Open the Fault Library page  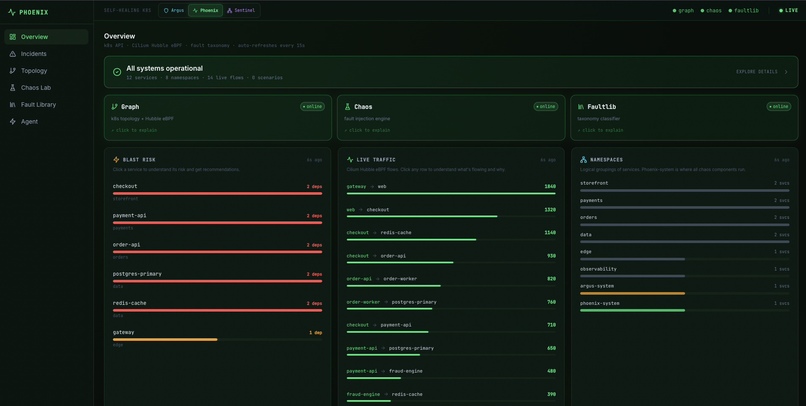46,105
